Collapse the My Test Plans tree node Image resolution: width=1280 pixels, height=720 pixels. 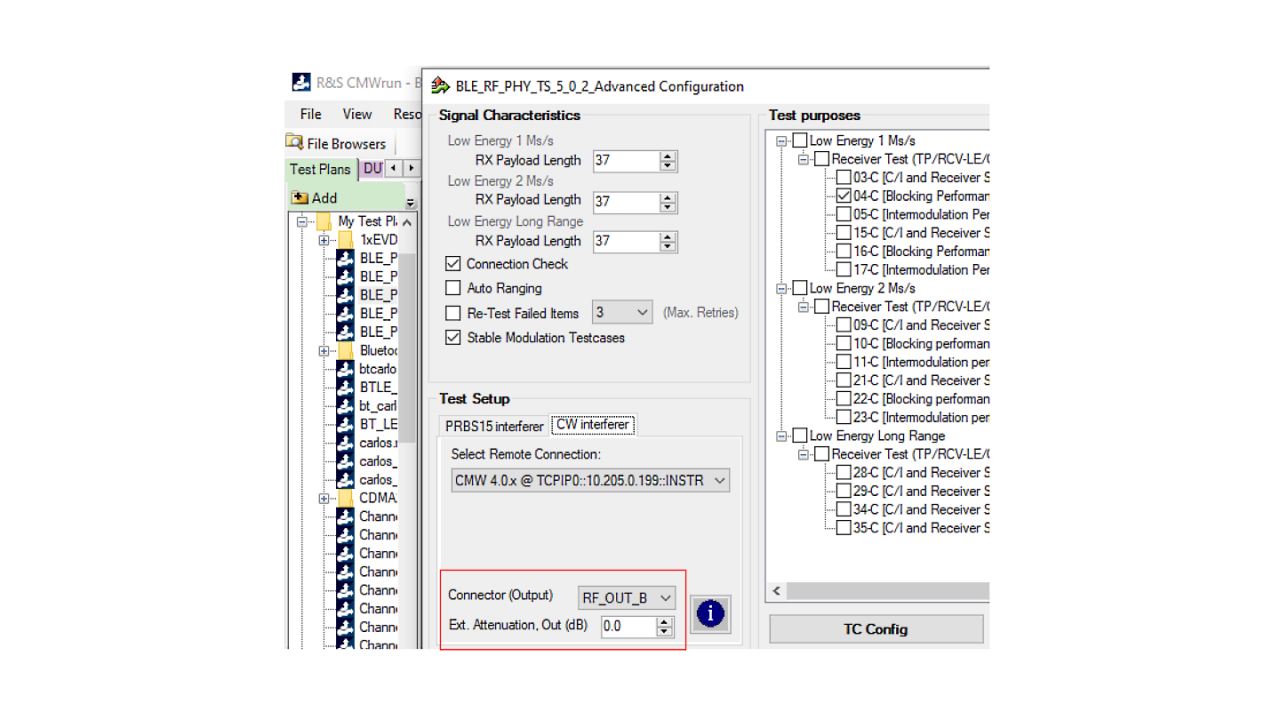coord(302,221)
